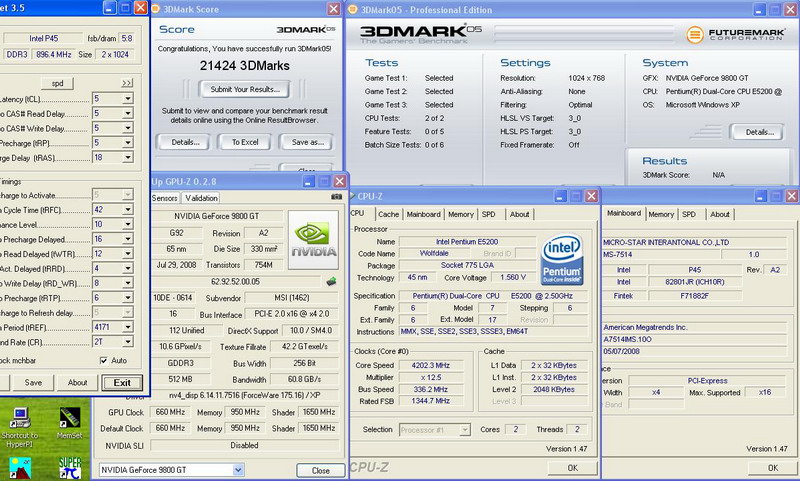This screenshot has height=481, width=800.
Task: Click the Details button under System
Action: tap(759, 132)
